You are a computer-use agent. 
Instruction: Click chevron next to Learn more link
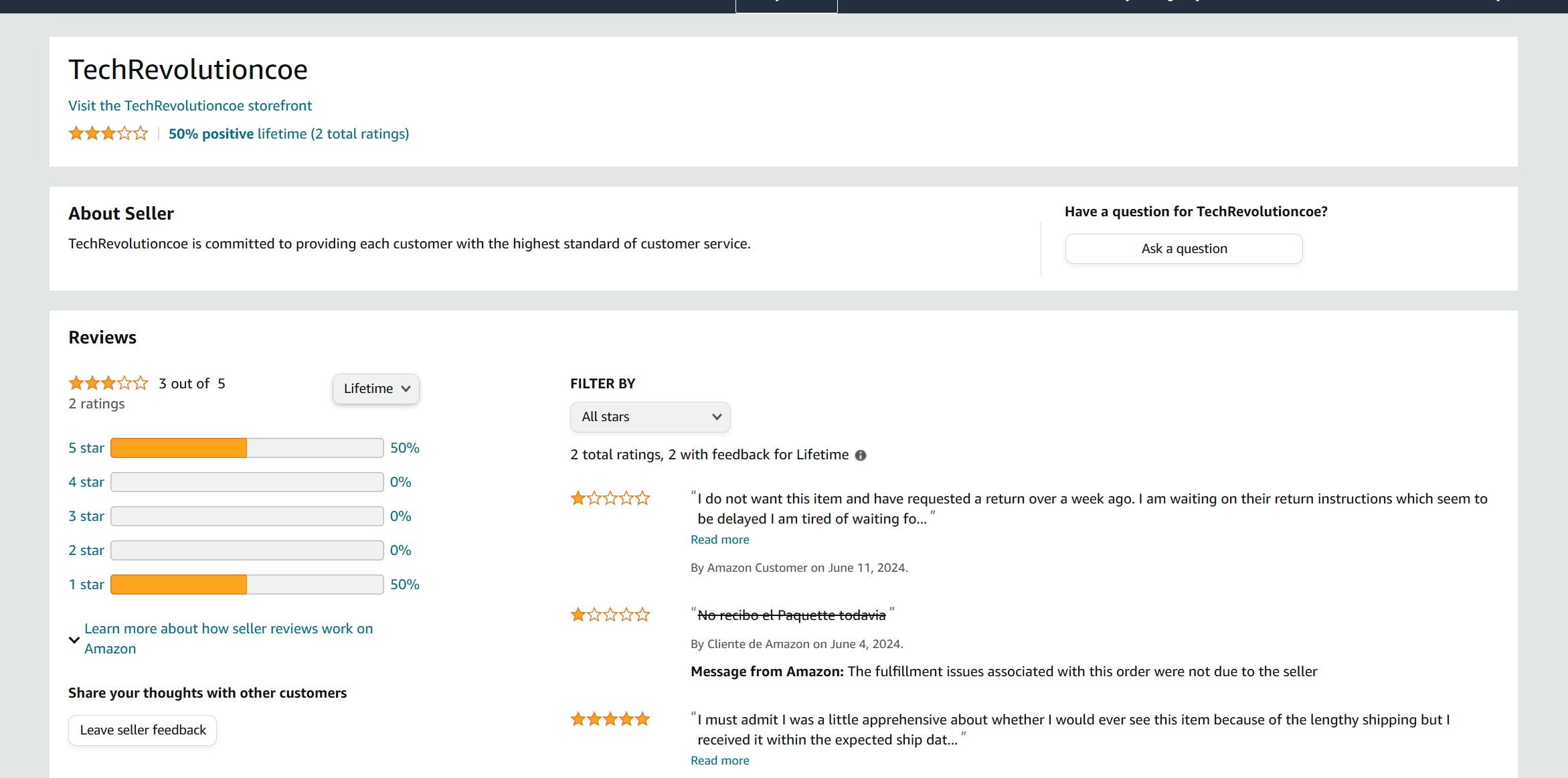click(74, 639)
